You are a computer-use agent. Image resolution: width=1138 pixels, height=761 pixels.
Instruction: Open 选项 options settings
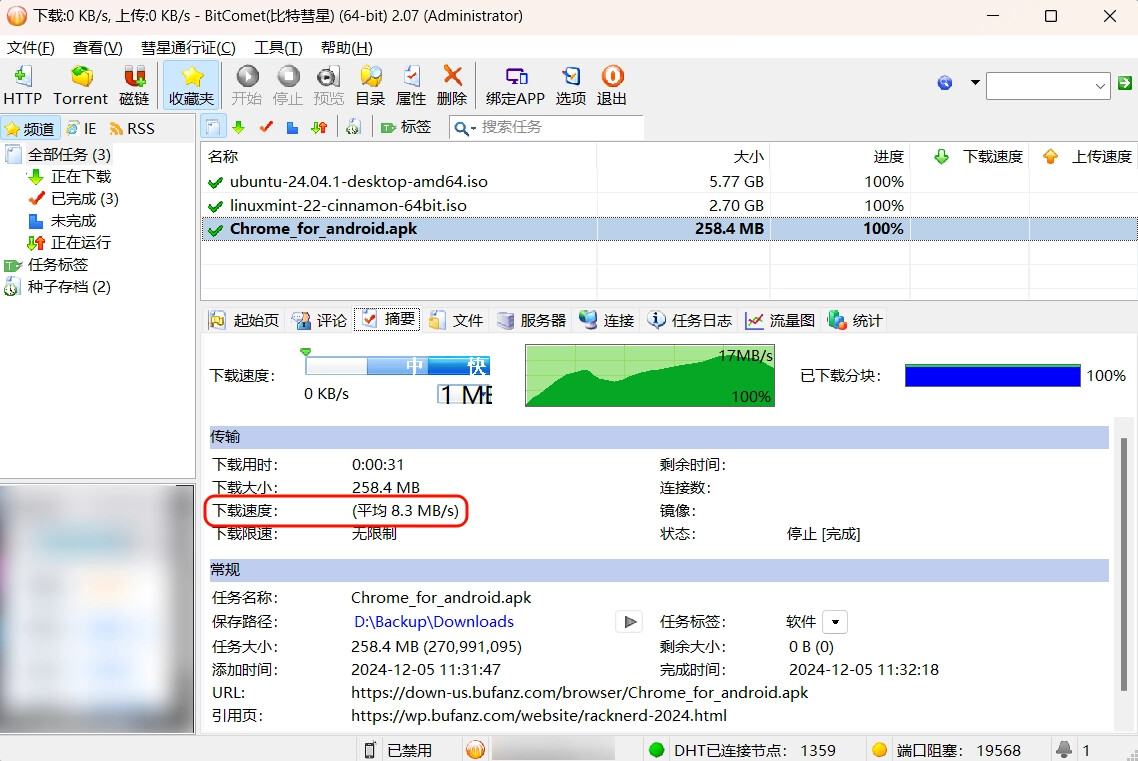(x=570, y=86)
